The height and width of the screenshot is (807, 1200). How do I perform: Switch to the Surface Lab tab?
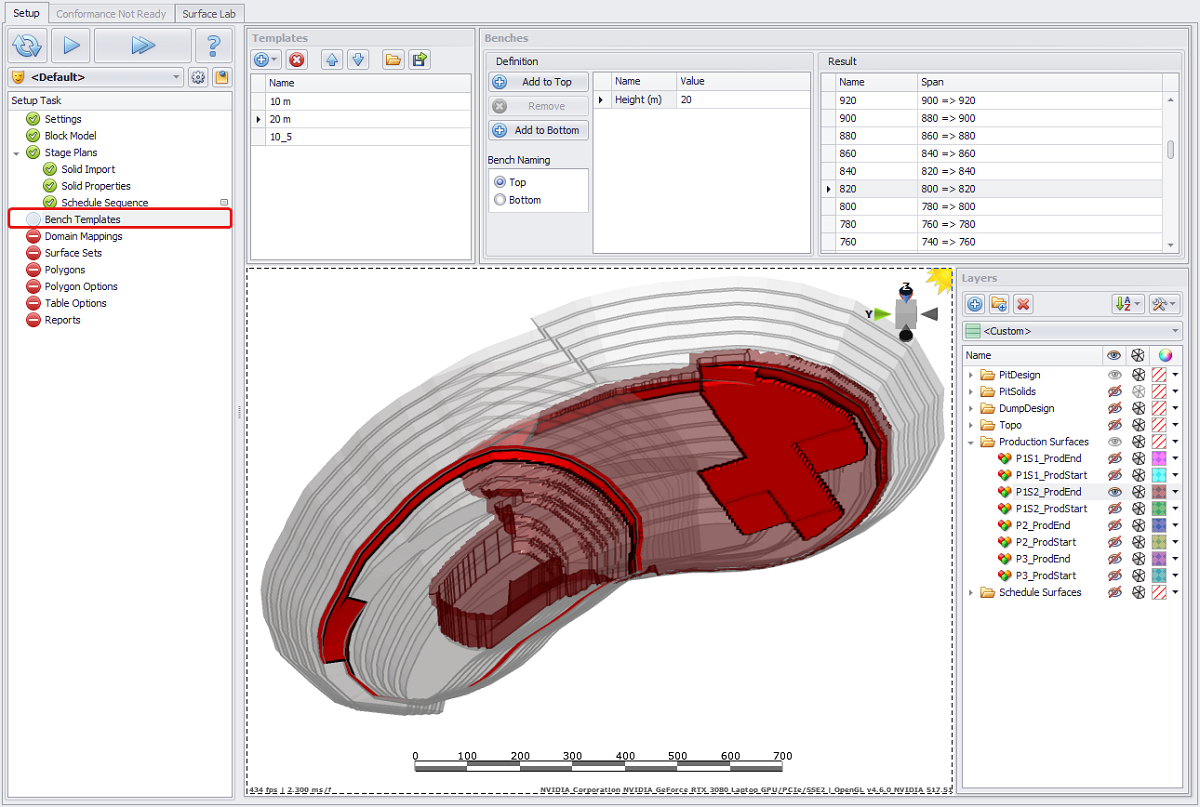210,14
